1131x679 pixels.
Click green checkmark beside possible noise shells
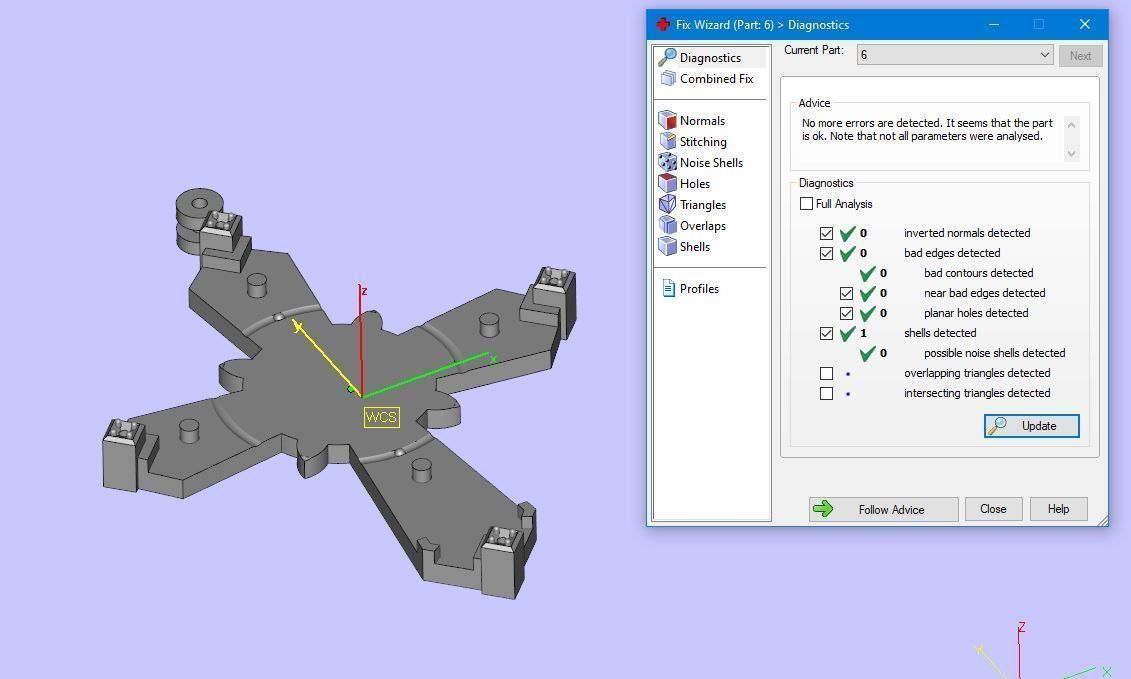(x=868, y=353)
